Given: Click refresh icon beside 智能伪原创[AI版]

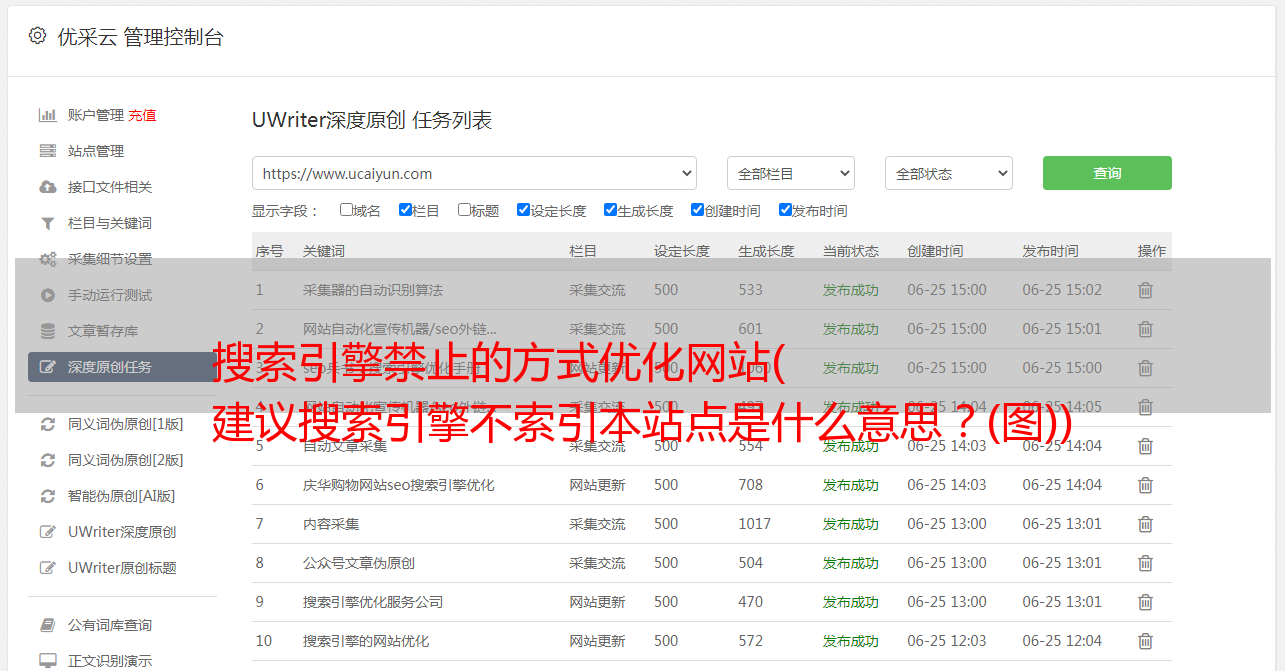Looking at the screenshot, I should coord(47,496).
